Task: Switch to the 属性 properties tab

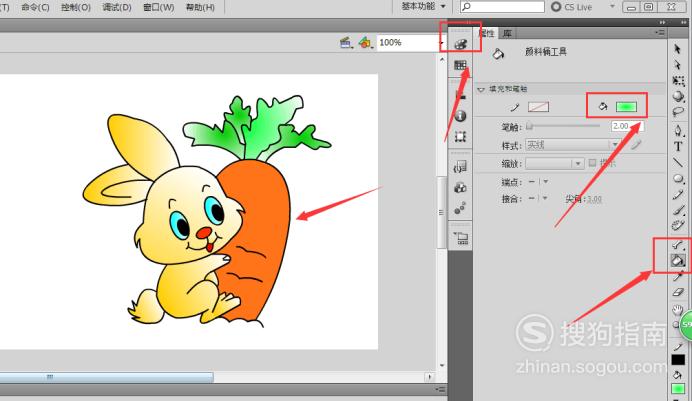Action: [x=487, y=33]
